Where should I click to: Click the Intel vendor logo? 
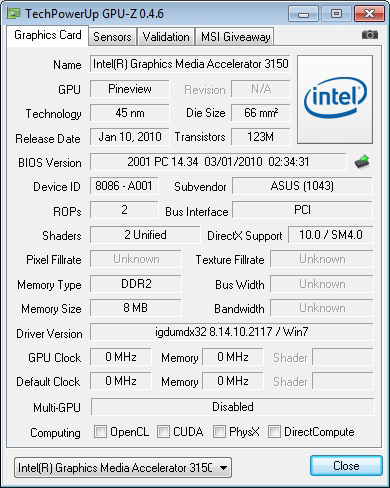335,99
